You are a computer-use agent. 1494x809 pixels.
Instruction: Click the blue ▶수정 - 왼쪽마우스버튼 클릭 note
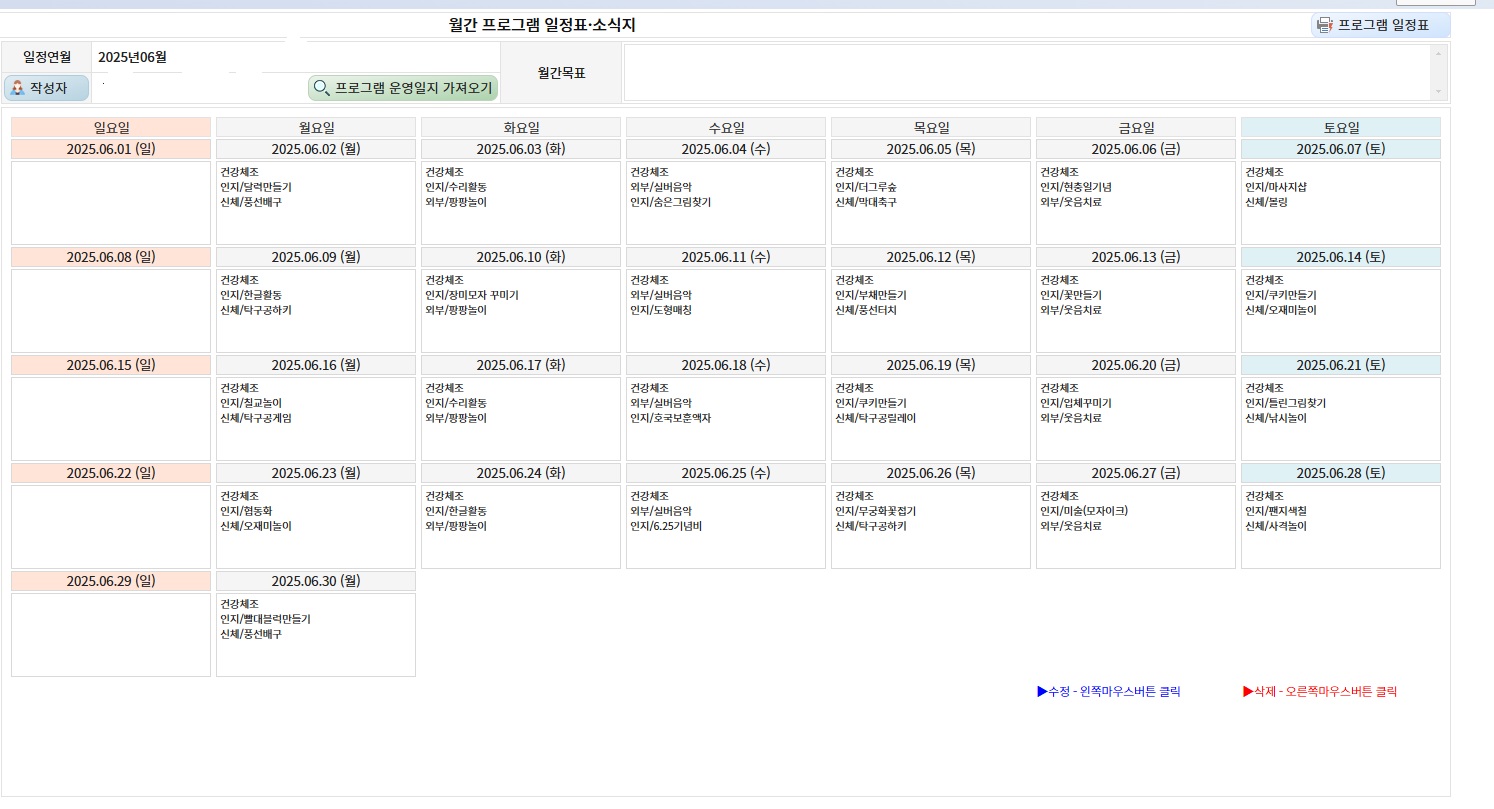point(1108,691)
